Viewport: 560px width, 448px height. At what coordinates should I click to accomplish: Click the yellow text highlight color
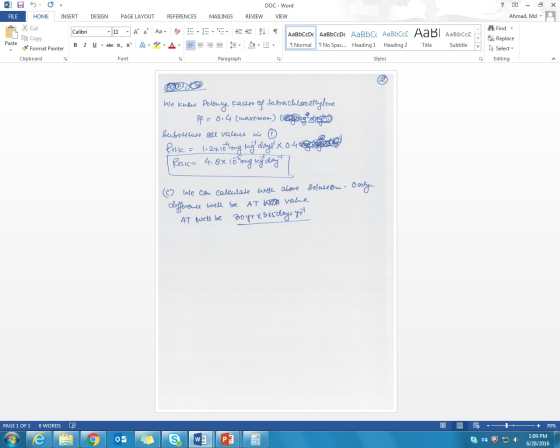[x=157, y=45]
